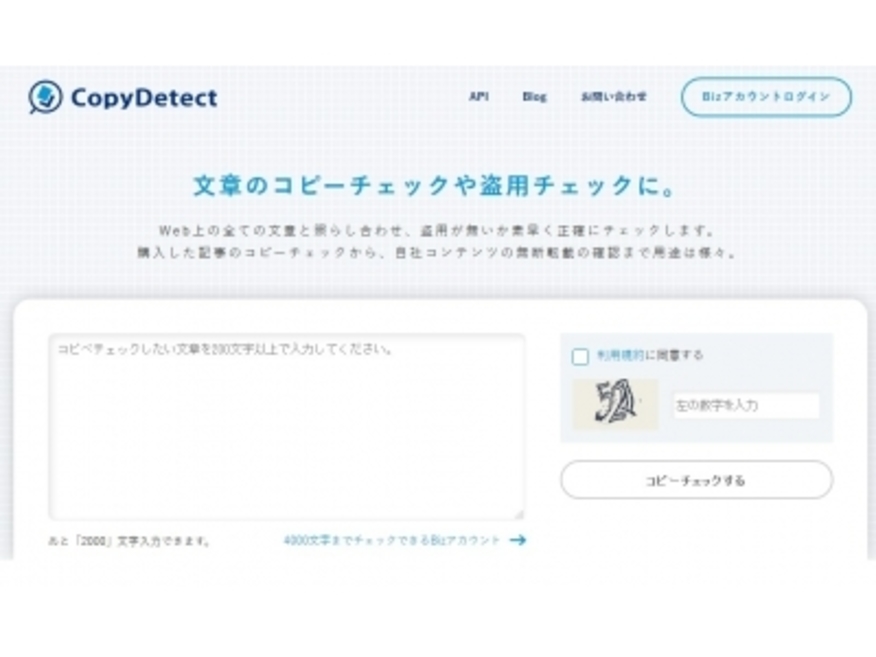Open the 利用規約 terms link
The height and width of the screenshot is (657, 876).
click(620, 355)
